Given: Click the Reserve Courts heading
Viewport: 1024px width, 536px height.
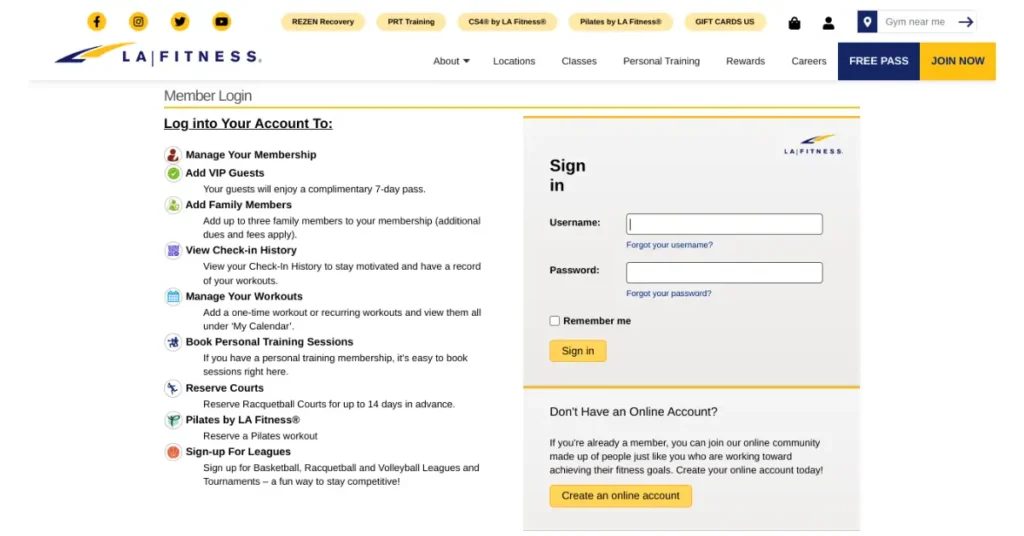Looking at the screenshot, I should click(x=225, y=388).
